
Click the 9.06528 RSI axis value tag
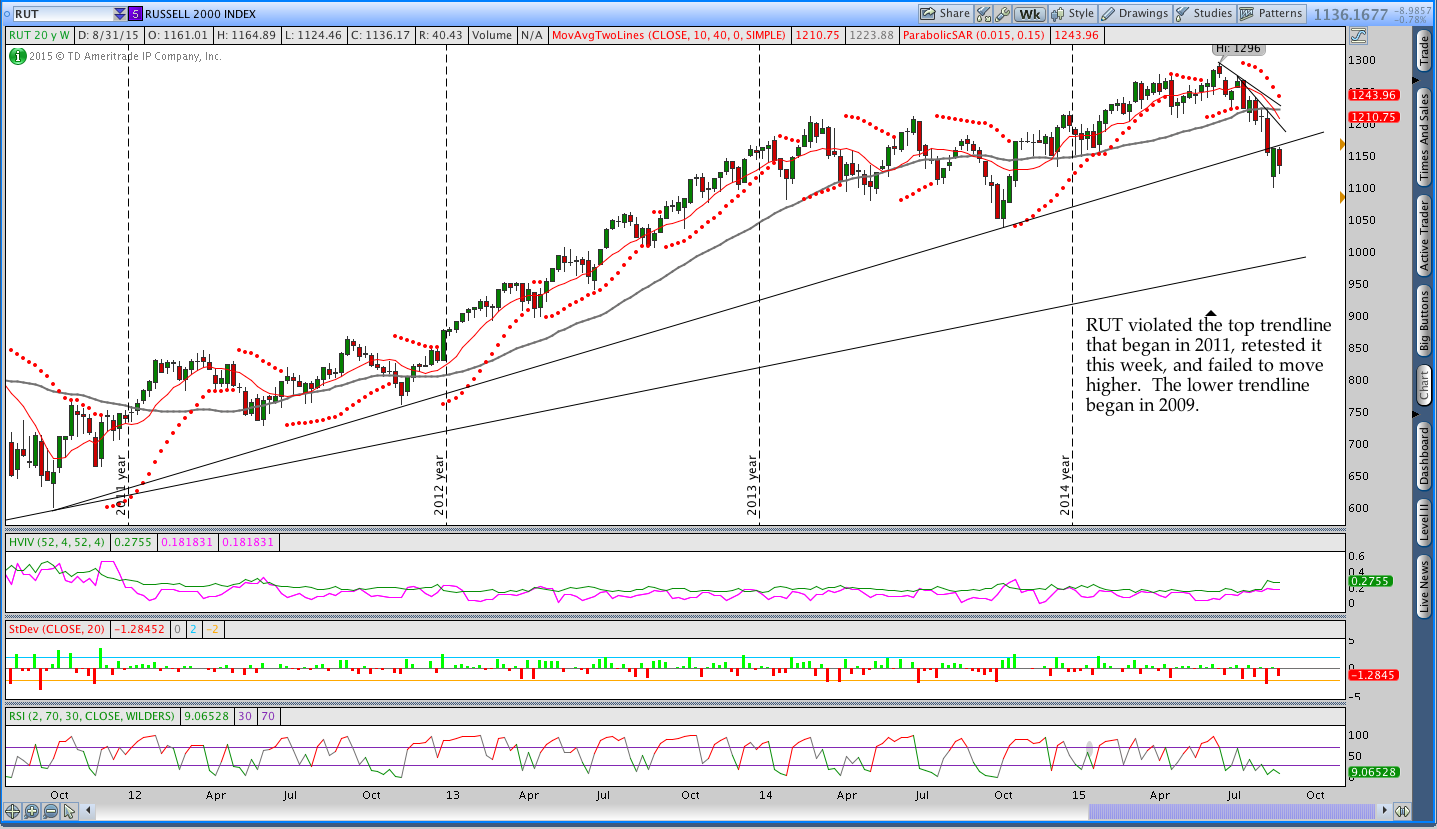click(1373, 772)
